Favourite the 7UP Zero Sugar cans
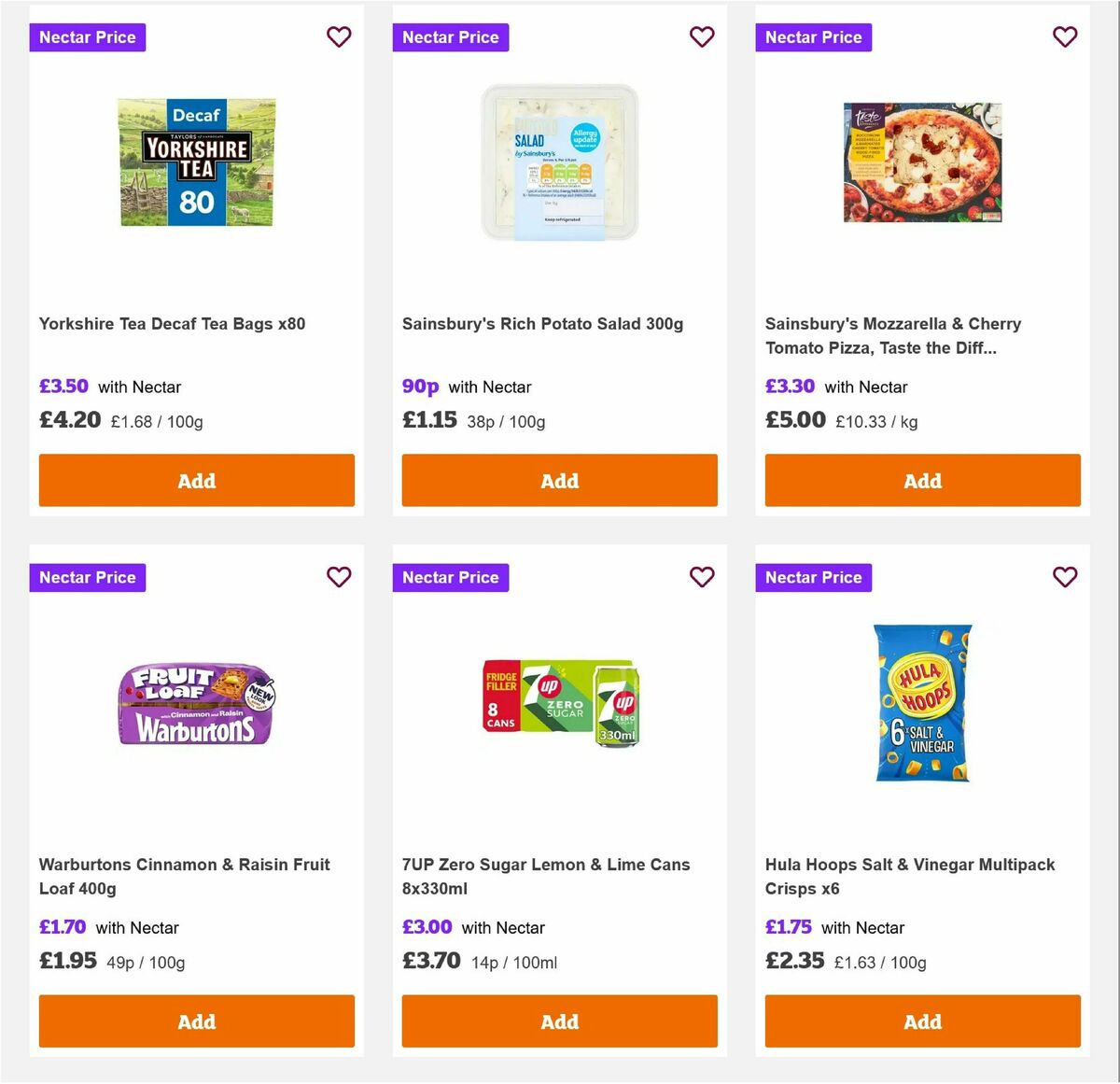Image resolution: width=1120 pixels, height=1084 pixels. pyautogui.click(x=702, y=577)
